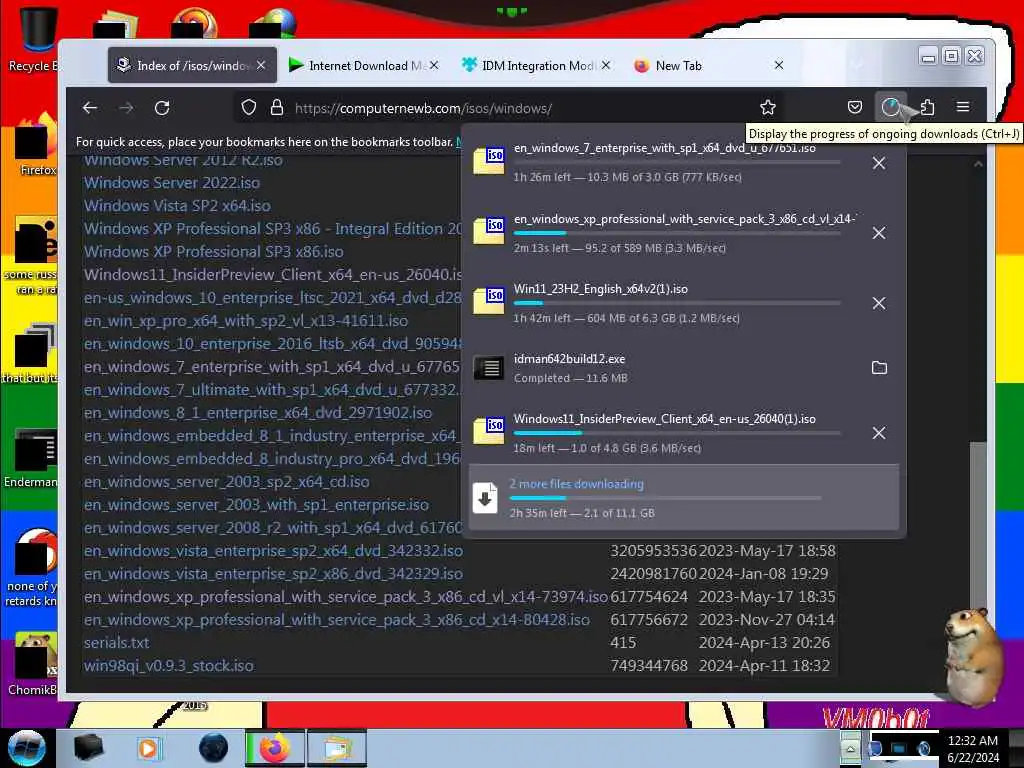Screen dimensions: 1024x768
Task: Open Windows Server 2022.iso link
Action: (x=172, y=183)
